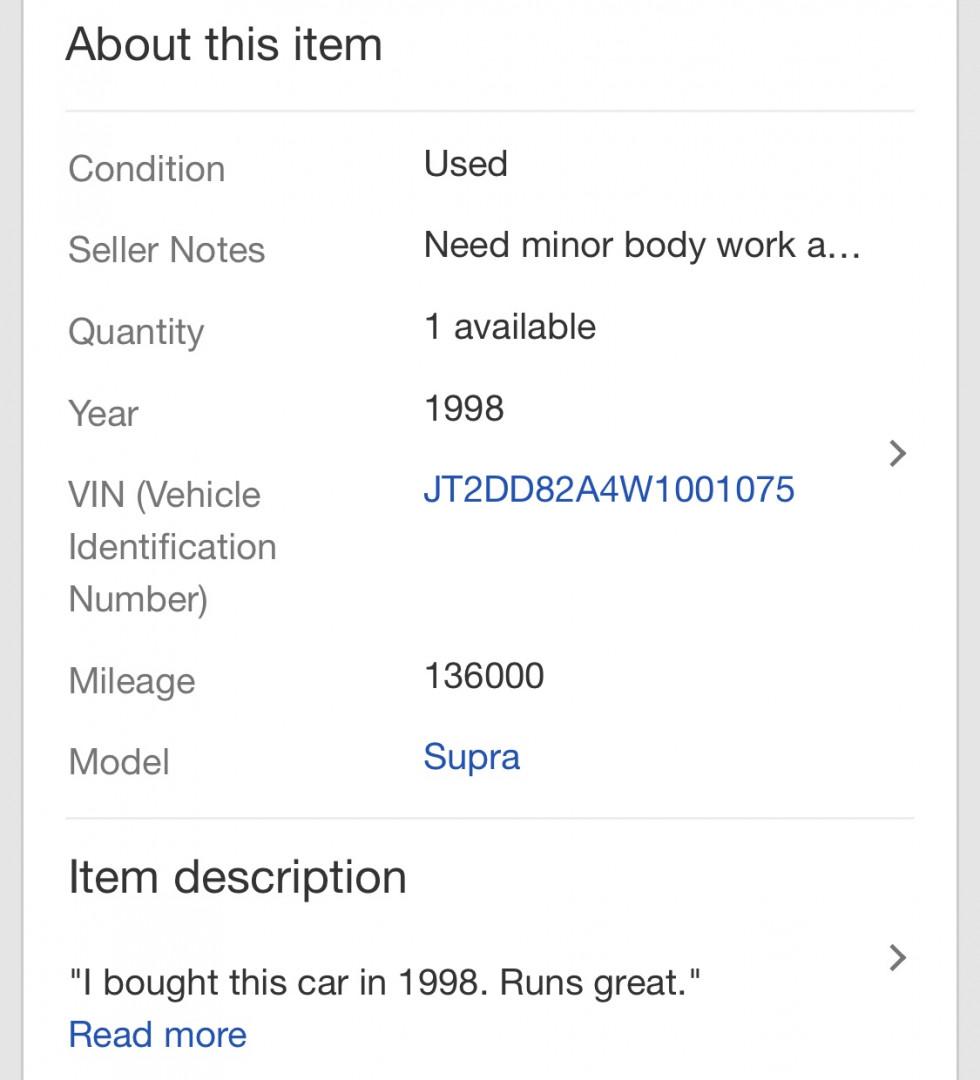Open the VIN link JT2DD82A4W1001075
980x1080 pixels.
coord(608,490)
